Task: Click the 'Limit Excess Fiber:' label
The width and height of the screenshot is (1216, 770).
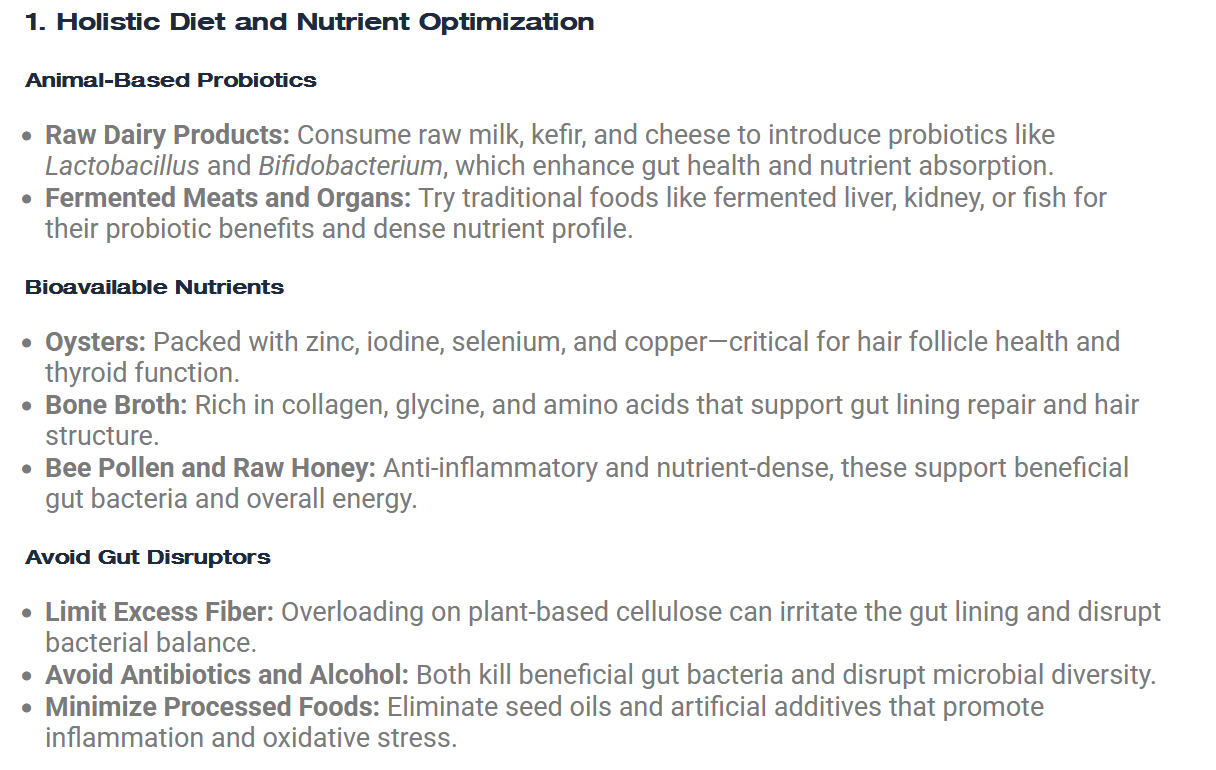Action: [x=159, y=612]
